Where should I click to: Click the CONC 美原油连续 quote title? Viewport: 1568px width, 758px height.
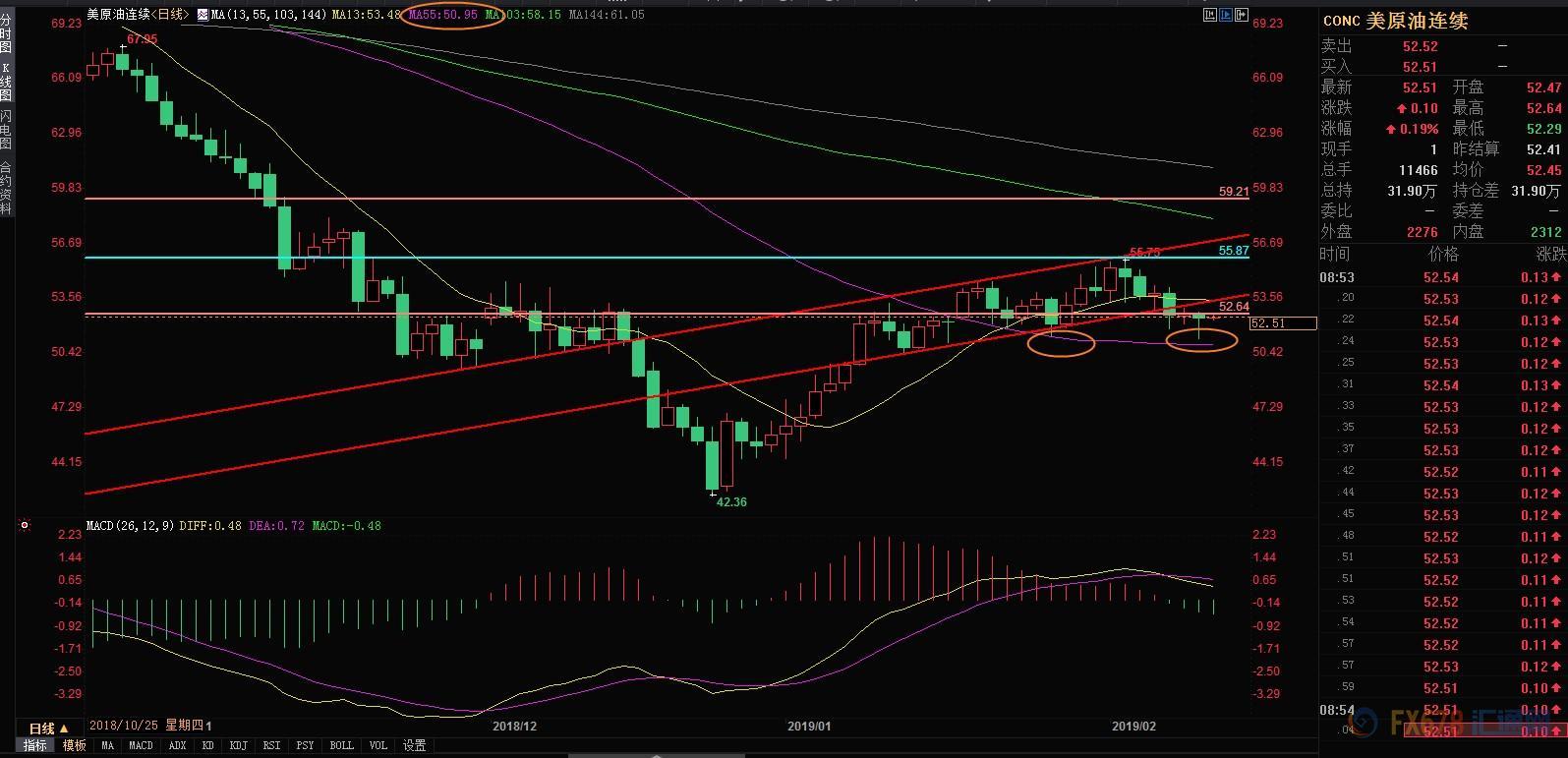click(x=1395, y=21)
